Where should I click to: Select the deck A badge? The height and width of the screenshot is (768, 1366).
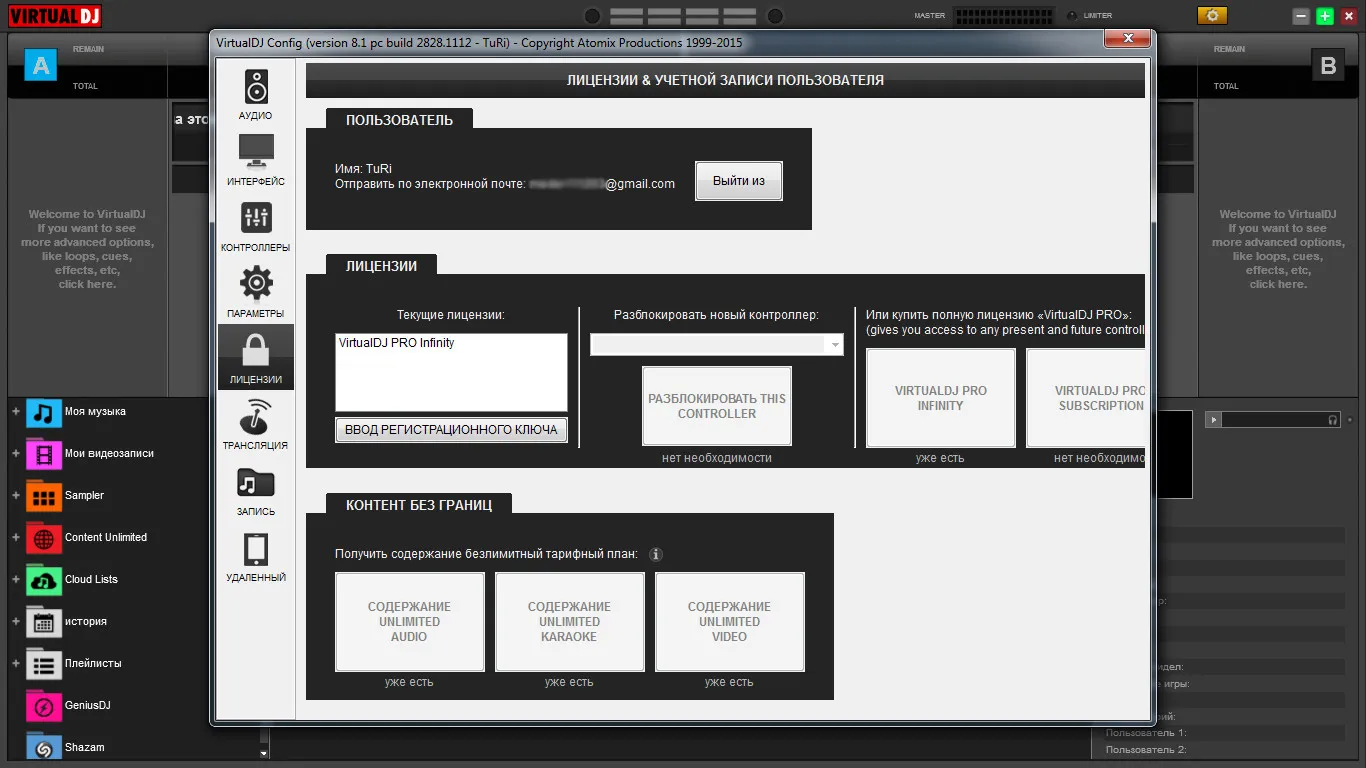point(41,66)
